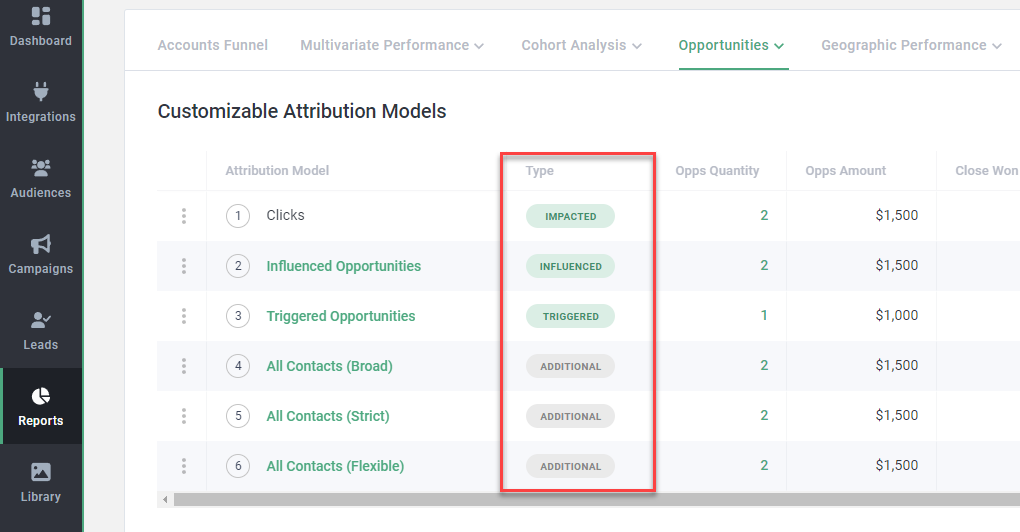Open the Influenced Opportunities model link
The height and width of the screenshot is (532, 1020).
pyautogui.click(x=343, y=266)
